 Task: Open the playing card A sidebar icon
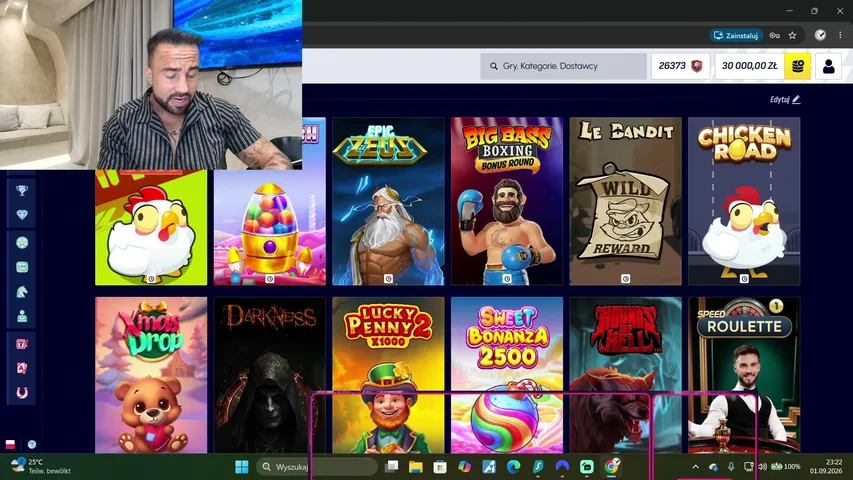click(x=22, y=368)
